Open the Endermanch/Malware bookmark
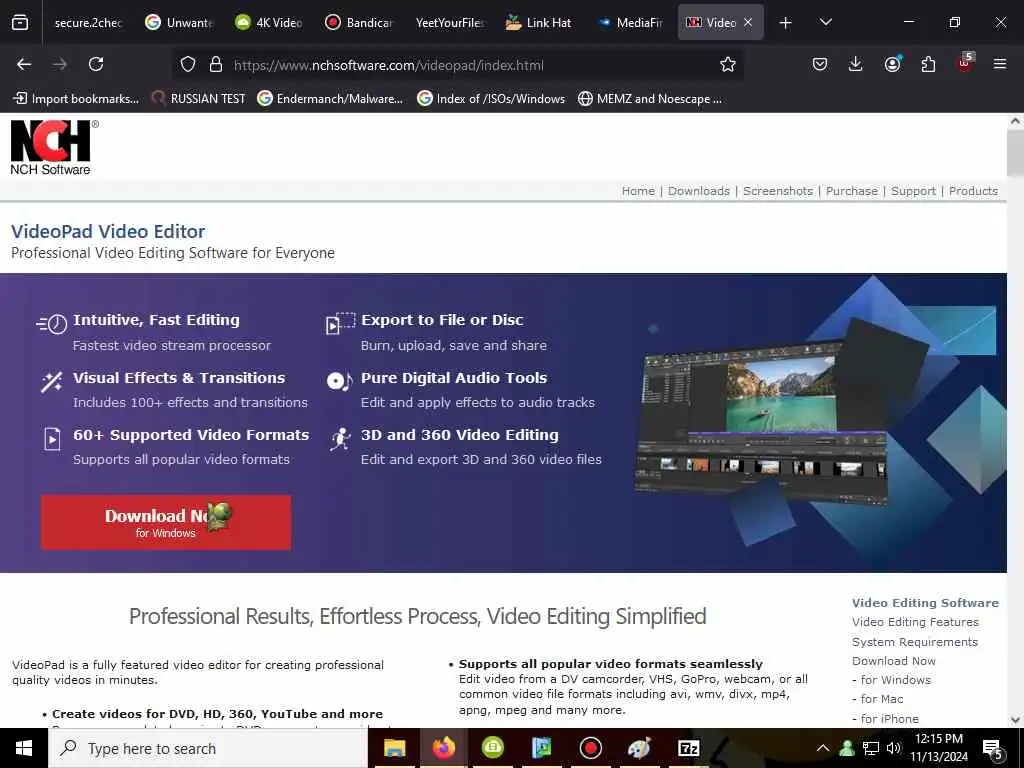The height and width of the screenshot is (768, 1024). [330, 99]
